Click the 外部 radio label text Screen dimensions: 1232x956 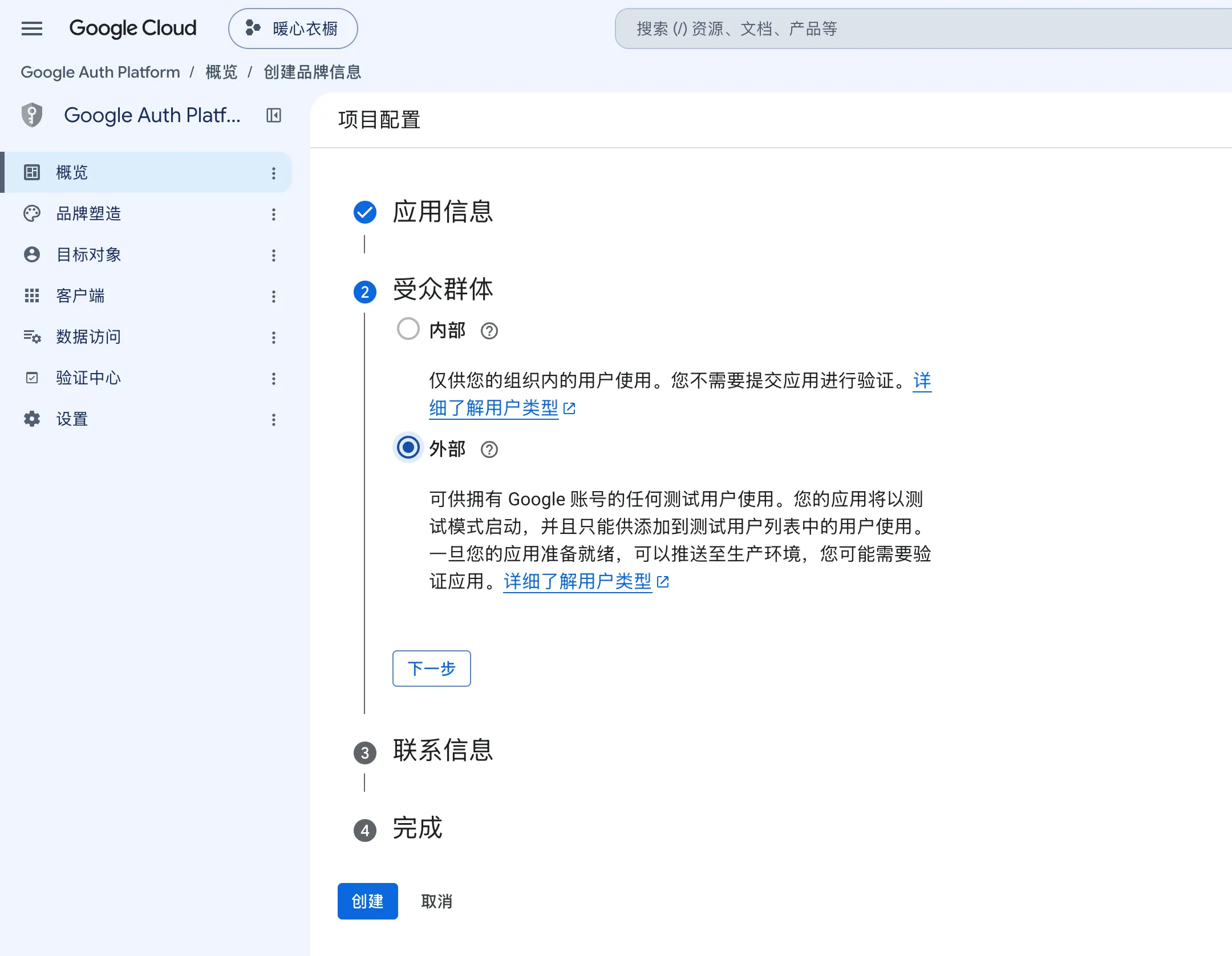point(447,449)
